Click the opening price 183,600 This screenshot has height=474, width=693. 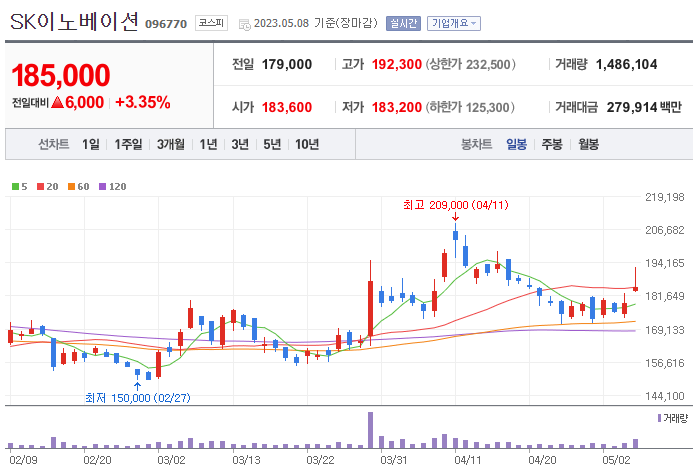coord(287,107)
